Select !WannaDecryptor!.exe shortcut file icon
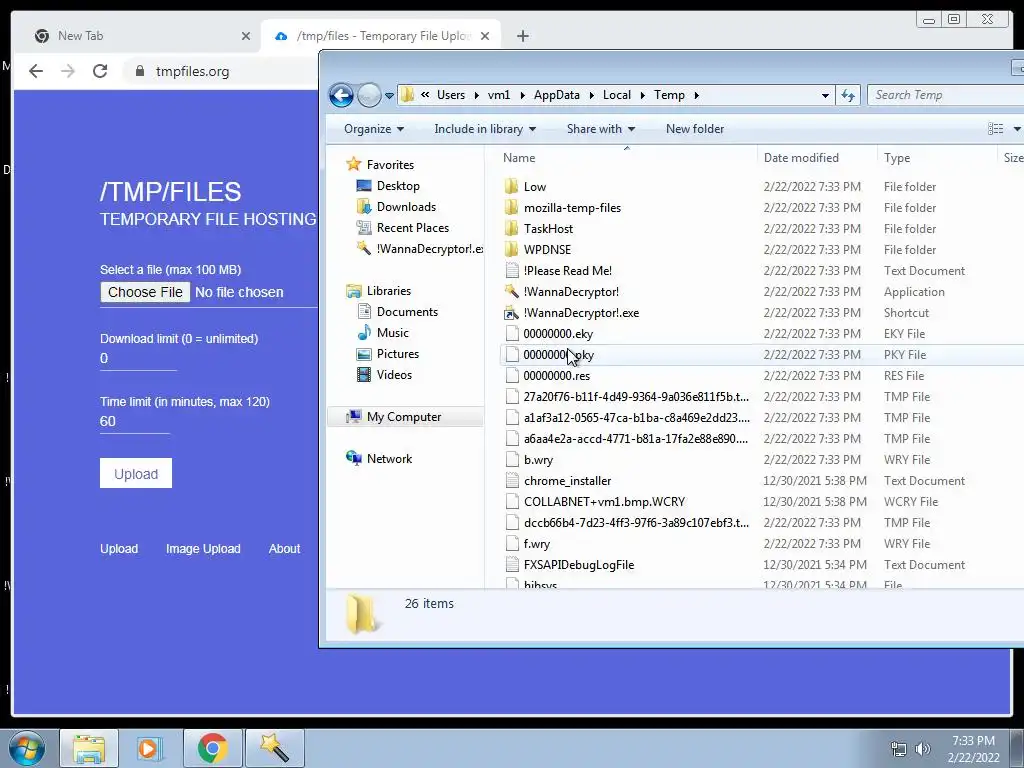The height and width of the screenshot is (768, 1024). tap(512, 313)
